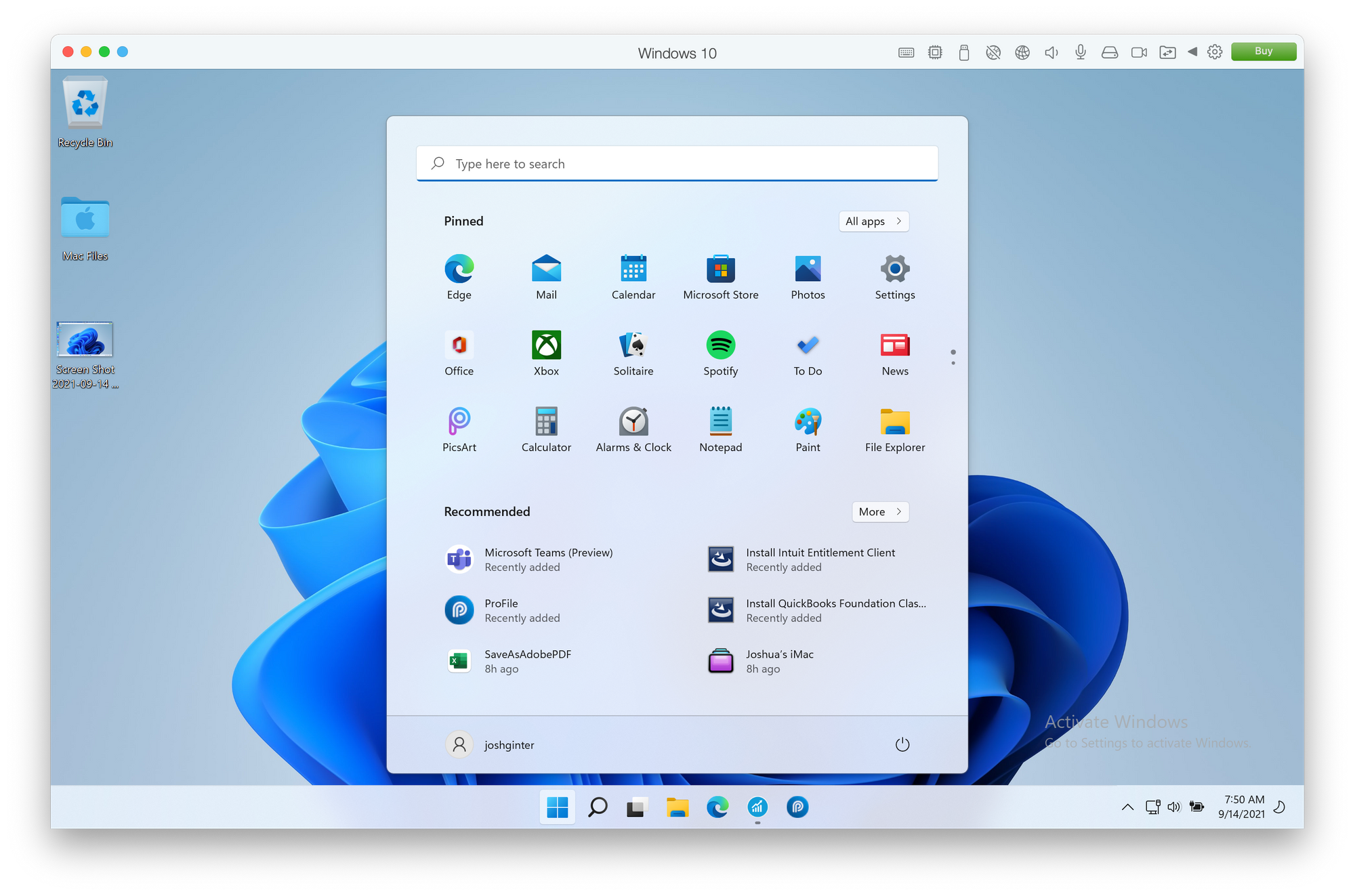
Task: Click Parallels camera icon
Action: pyautogui.click(x=1139, y=52)
